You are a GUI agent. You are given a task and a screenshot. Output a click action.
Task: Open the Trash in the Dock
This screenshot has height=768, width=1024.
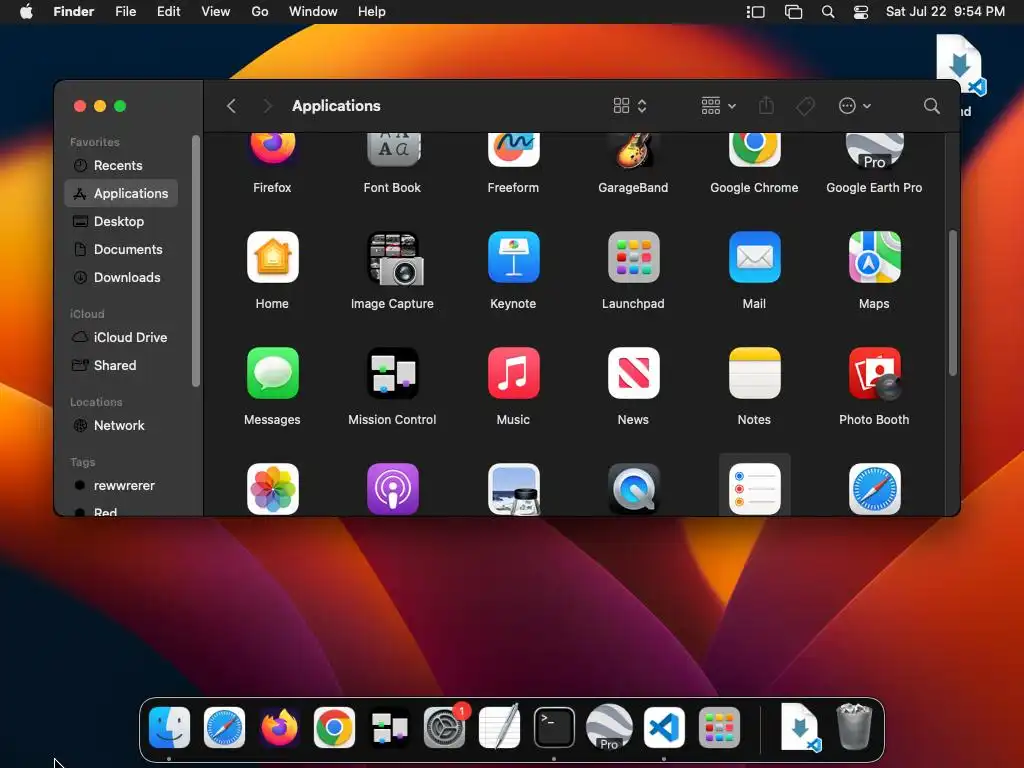pyautogui.click(x=854, y=727)
